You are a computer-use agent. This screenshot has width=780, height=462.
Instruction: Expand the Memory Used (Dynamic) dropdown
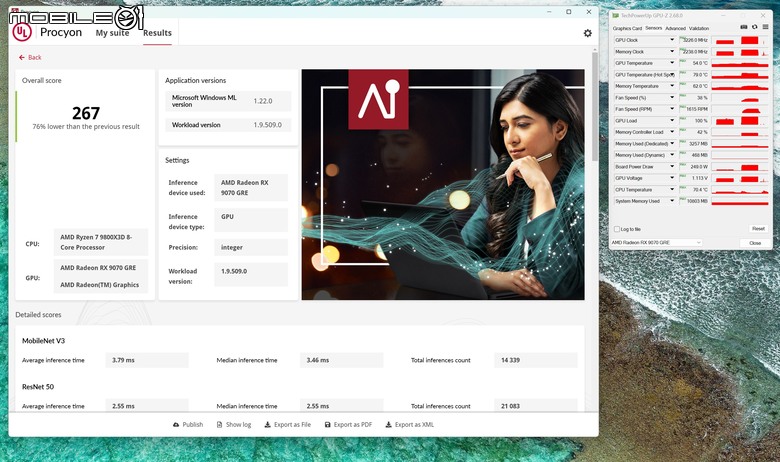coord(672,155)
